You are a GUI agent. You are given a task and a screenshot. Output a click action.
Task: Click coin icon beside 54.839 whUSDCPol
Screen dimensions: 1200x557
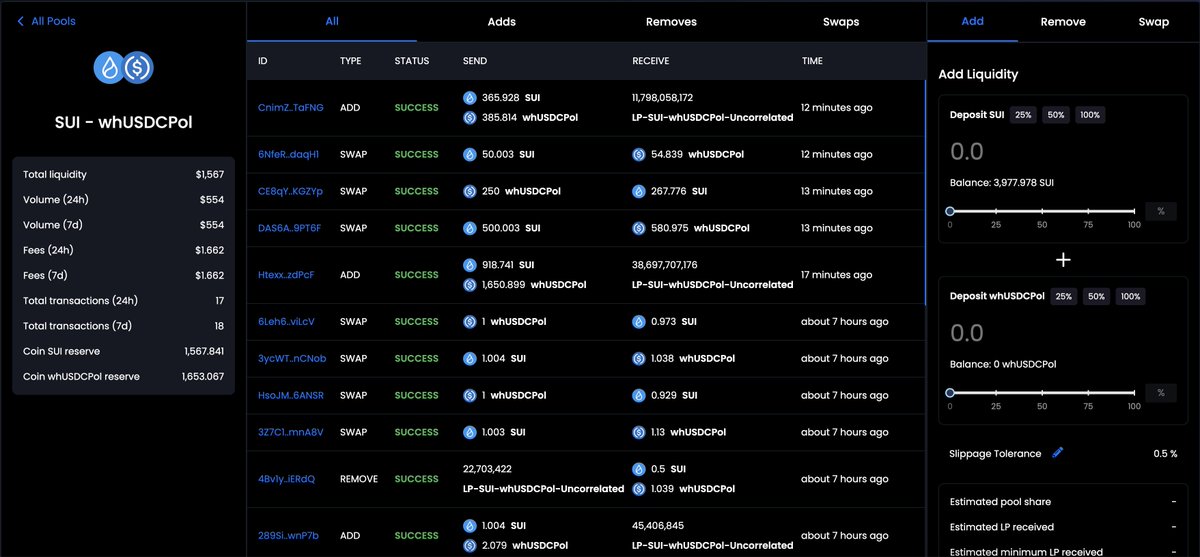639,154
